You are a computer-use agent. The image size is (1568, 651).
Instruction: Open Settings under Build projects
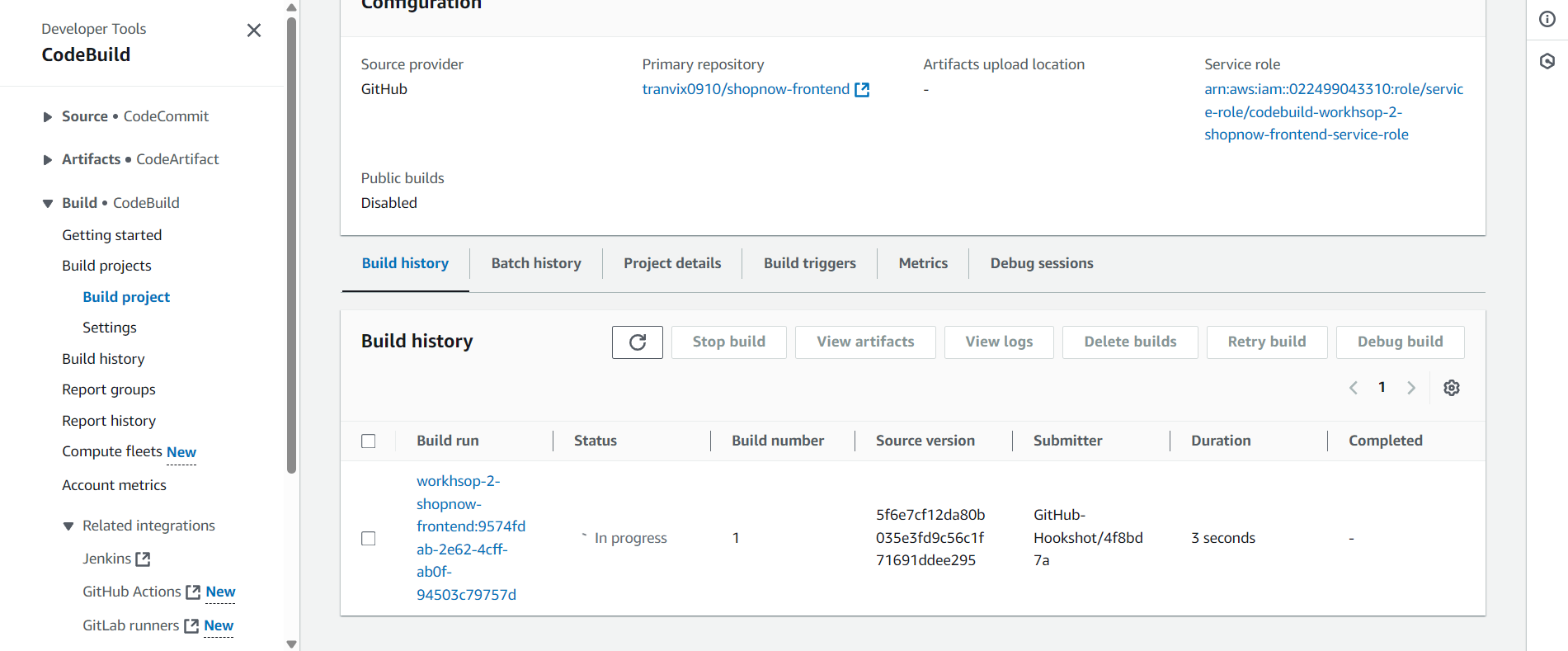[110, 328]
